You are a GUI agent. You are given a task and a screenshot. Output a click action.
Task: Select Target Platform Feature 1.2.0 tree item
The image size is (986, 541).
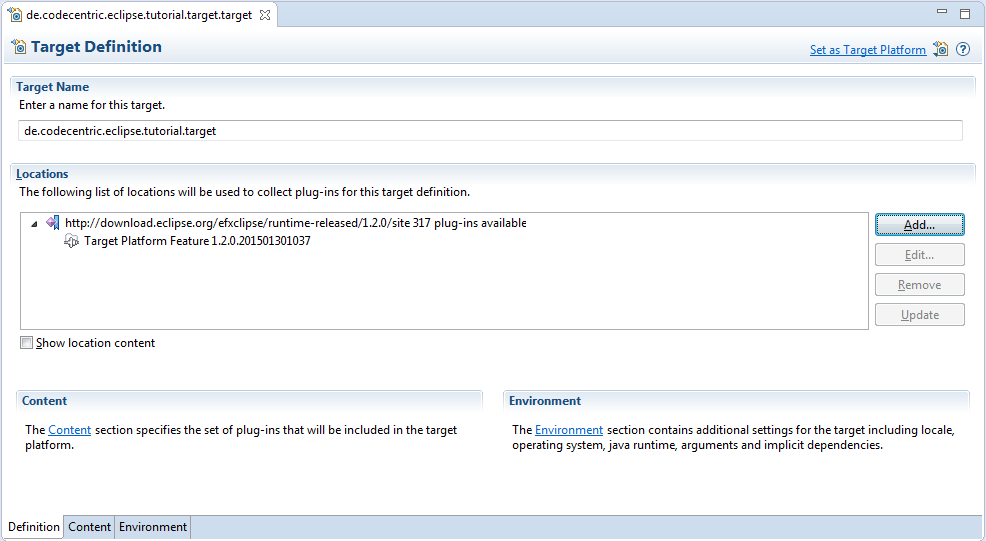pyautogui.click(x=197, y=241)
